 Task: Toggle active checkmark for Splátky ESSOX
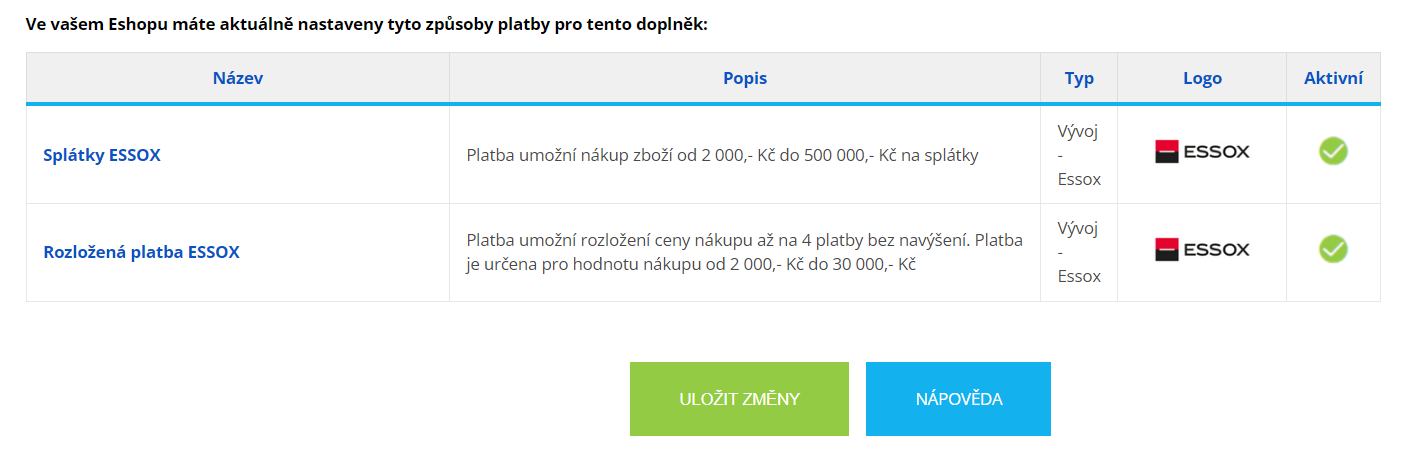click(x=1333, y=152)
